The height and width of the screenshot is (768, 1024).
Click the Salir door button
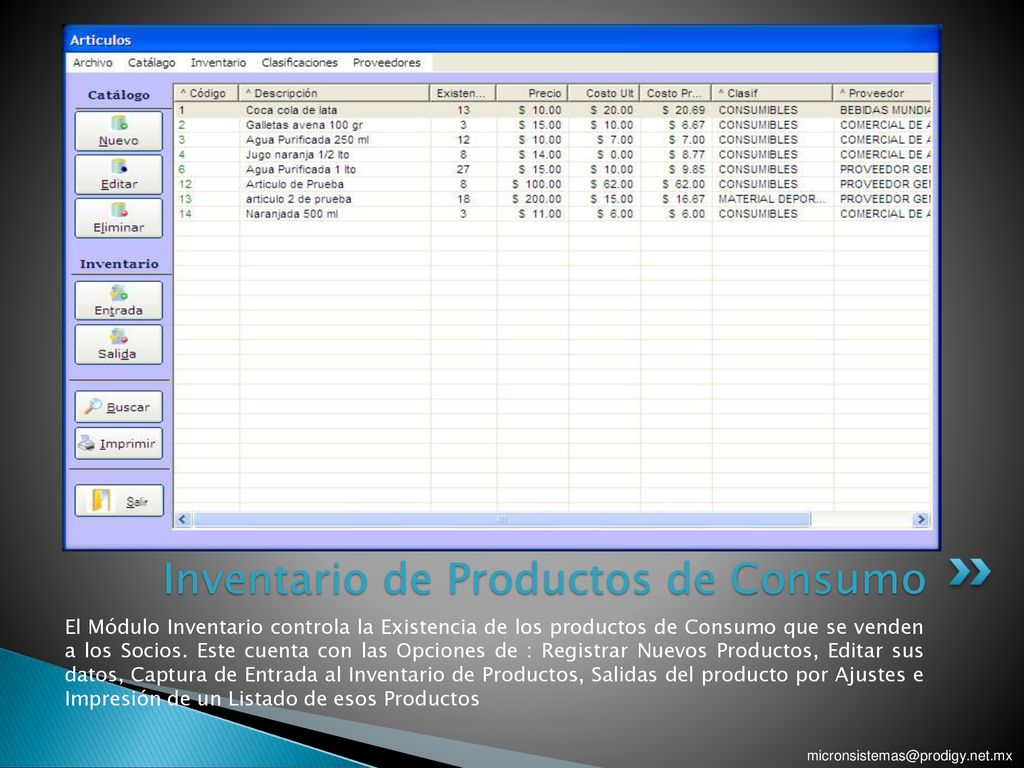[118, 501]
